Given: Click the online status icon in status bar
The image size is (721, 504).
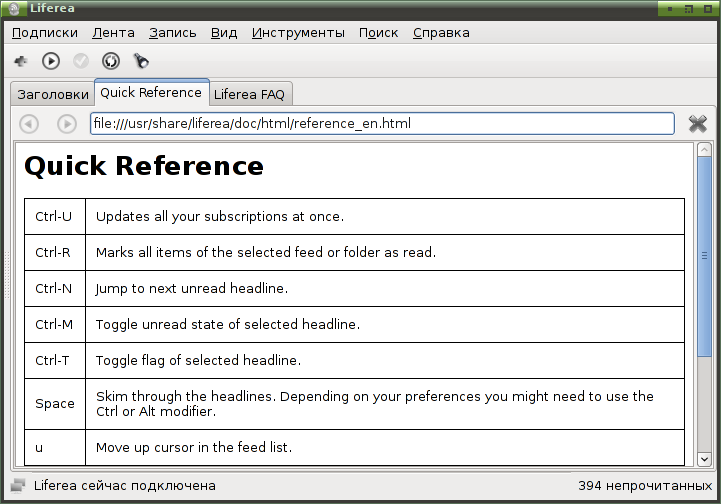Looking at the screenshot, I should coord(18,486).
